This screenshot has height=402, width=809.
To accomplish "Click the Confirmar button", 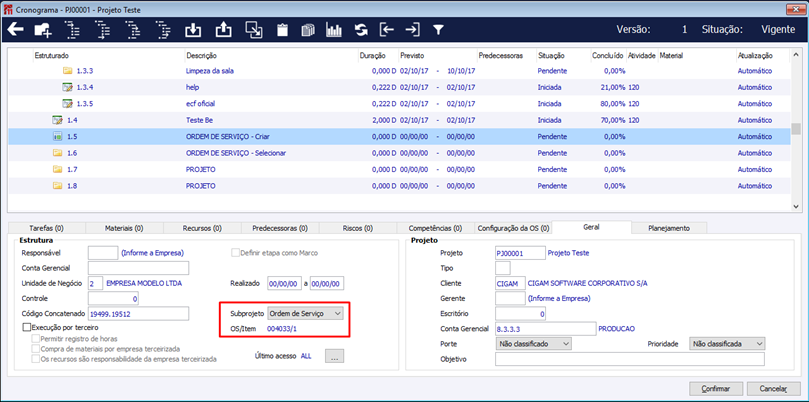I will pyautogui.click(x=716, y=388).
